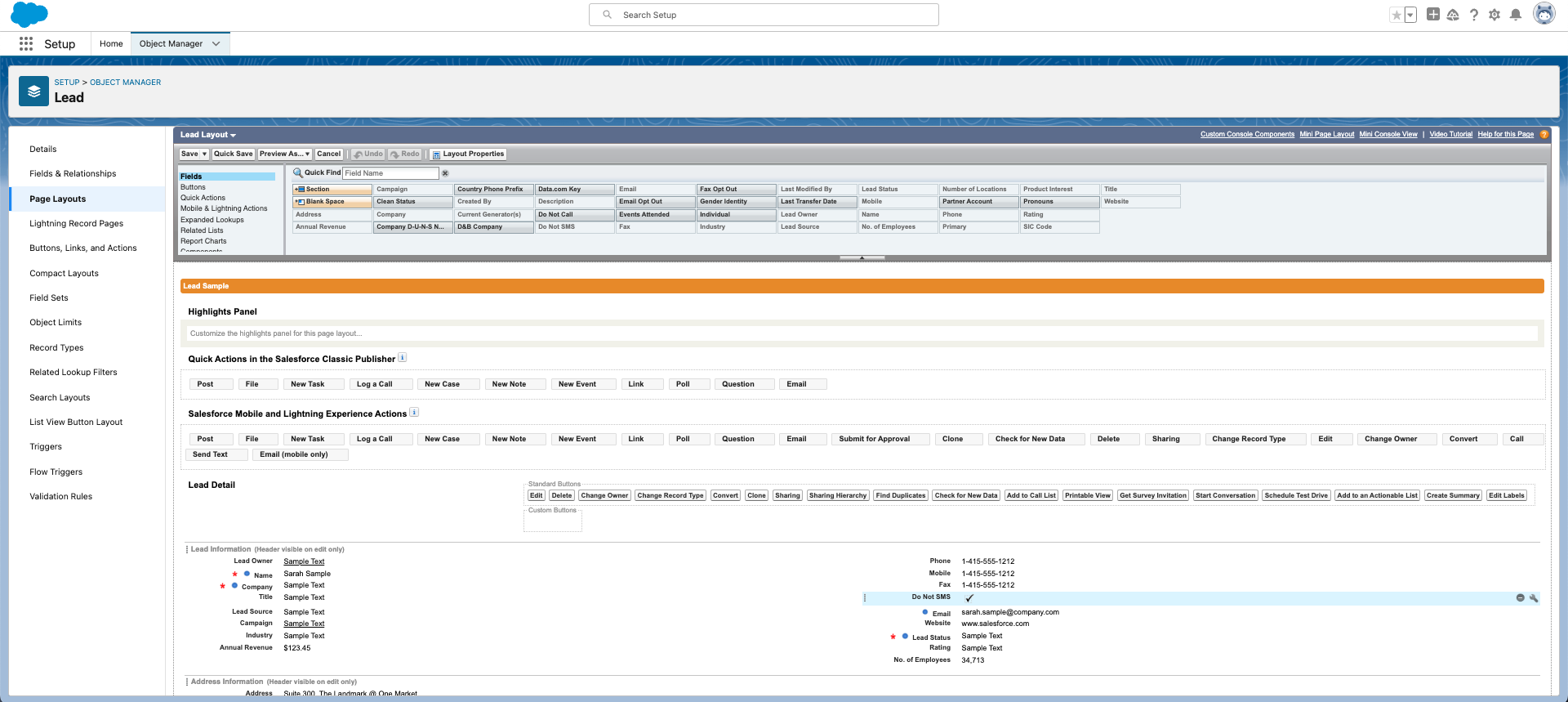Screen dimensions: 1568x702
Task: Click the Do Not SMS checkmark value
Action: tap(969, 598)
